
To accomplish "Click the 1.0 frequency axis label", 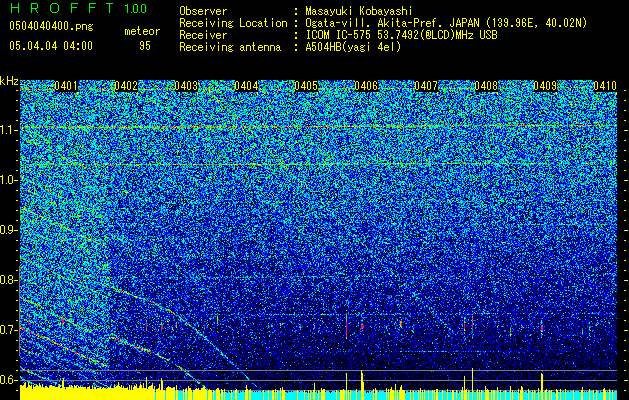I will (x=9, y=180).
